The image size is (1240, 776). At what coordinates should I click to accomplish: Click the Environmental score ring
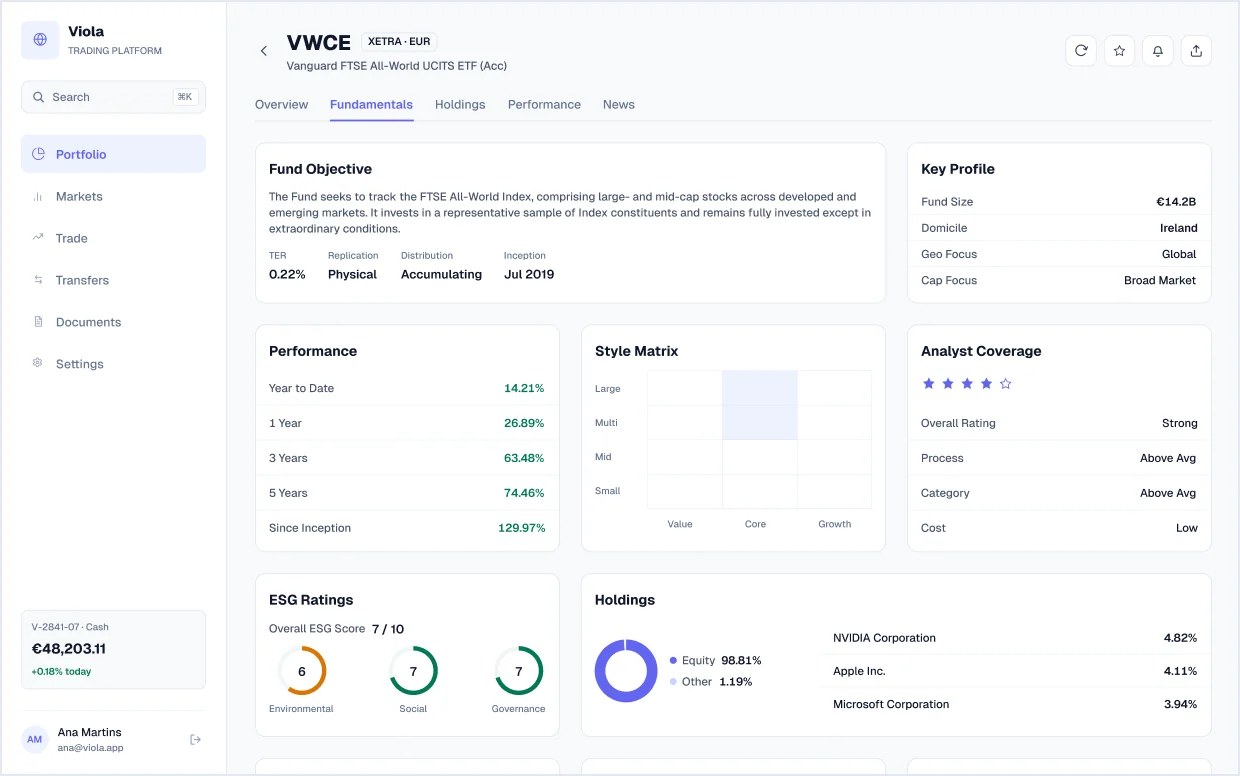[302, 671]
